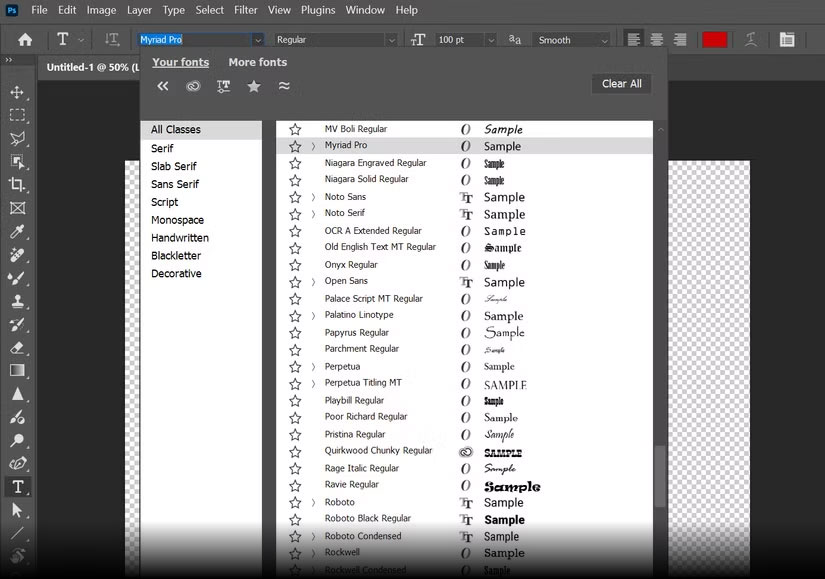Select the Script font class
825x579 pixels.
(x=164, y=202)
